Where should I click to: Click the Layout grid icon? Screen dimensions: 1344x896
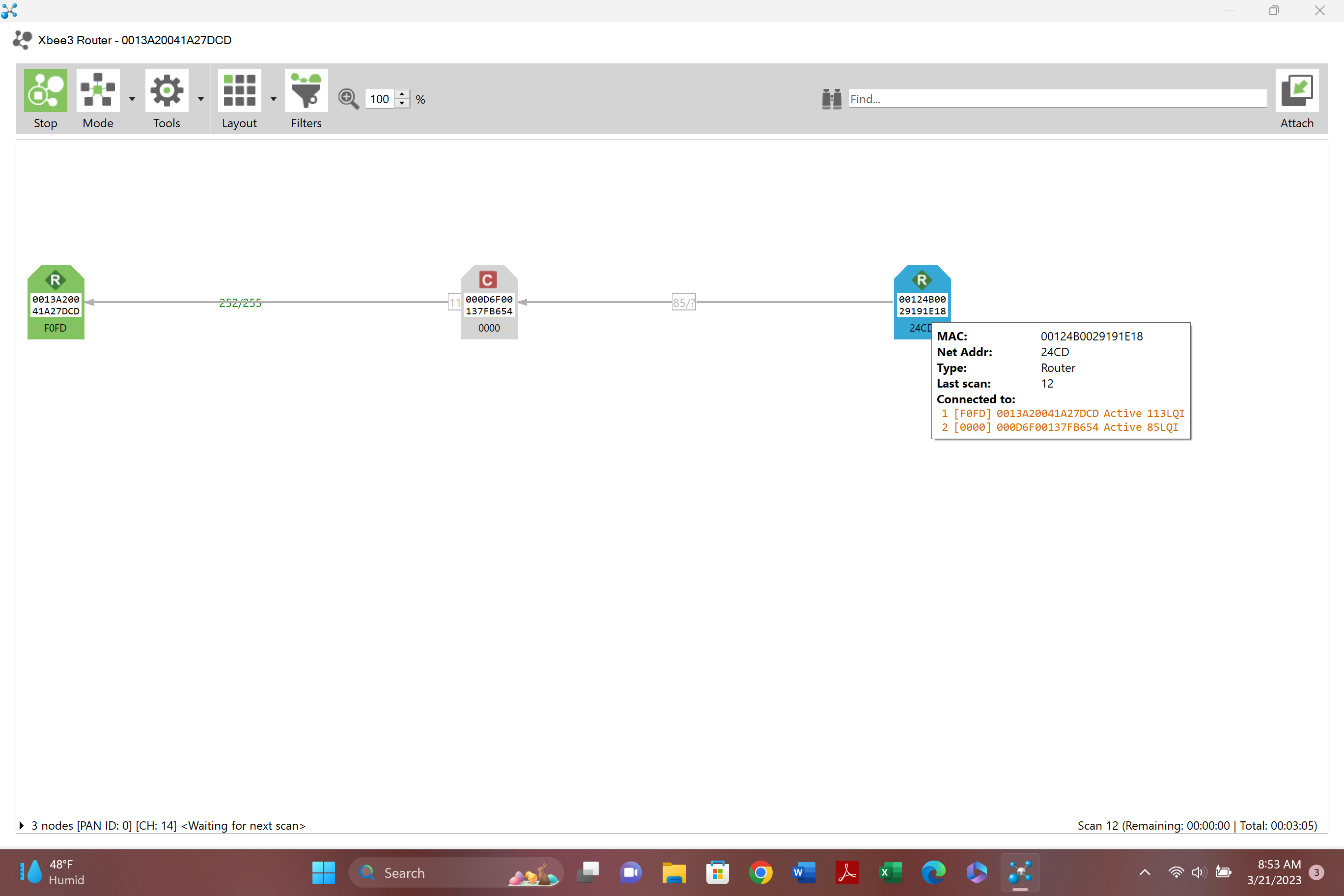239,91
